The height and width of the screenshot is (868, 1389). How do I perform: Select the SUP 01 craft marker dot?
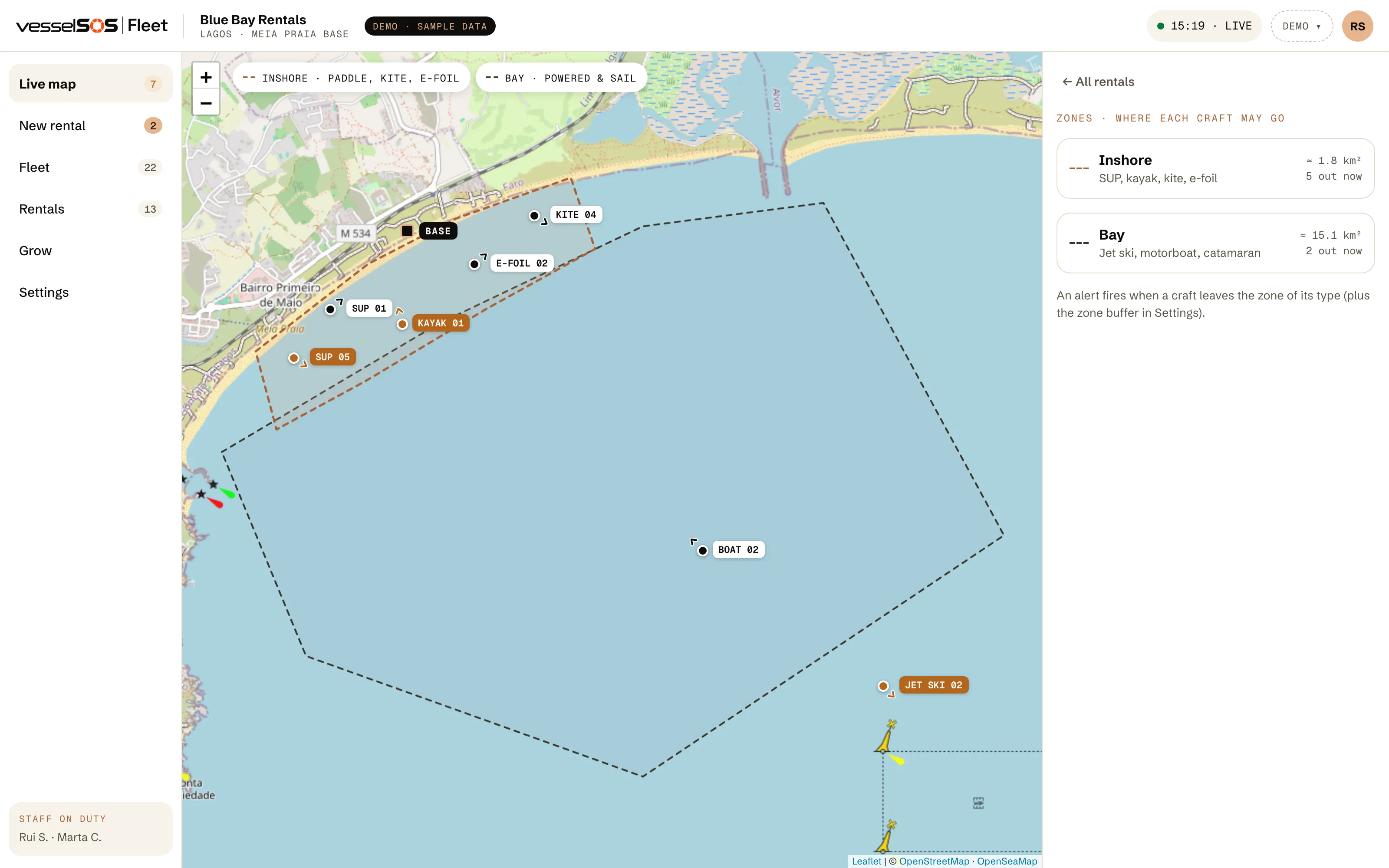point(330,310)
